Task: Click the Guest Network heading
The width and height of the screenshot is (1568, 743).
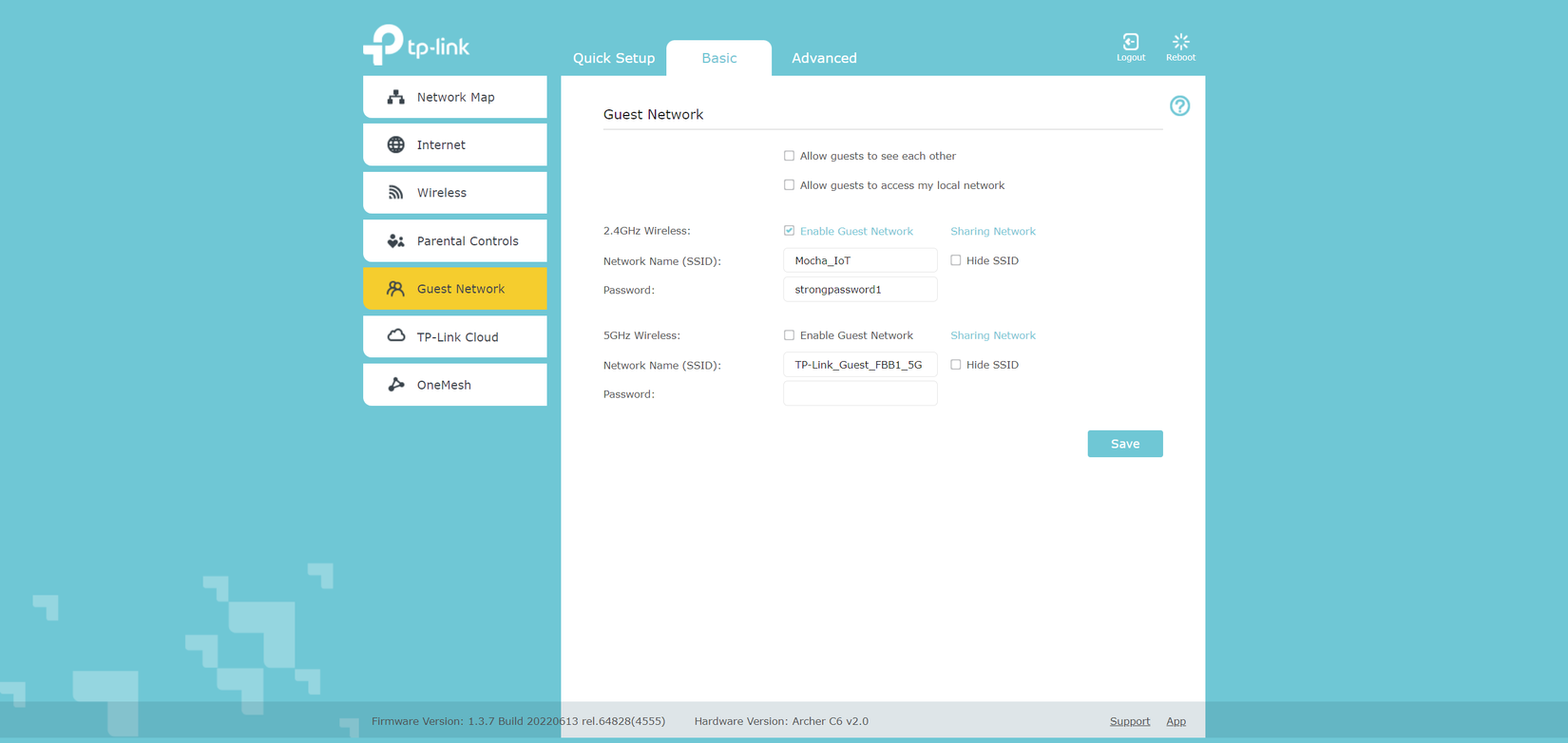Action: 653,114
